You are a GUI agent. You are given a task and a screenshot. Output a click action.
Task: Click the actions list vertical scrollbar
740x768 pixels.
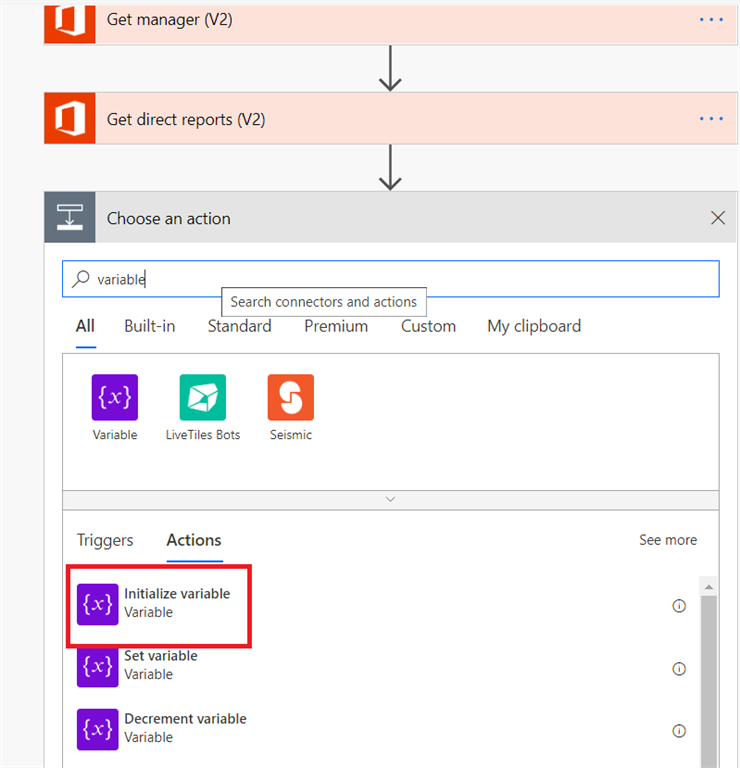point(709,680)
